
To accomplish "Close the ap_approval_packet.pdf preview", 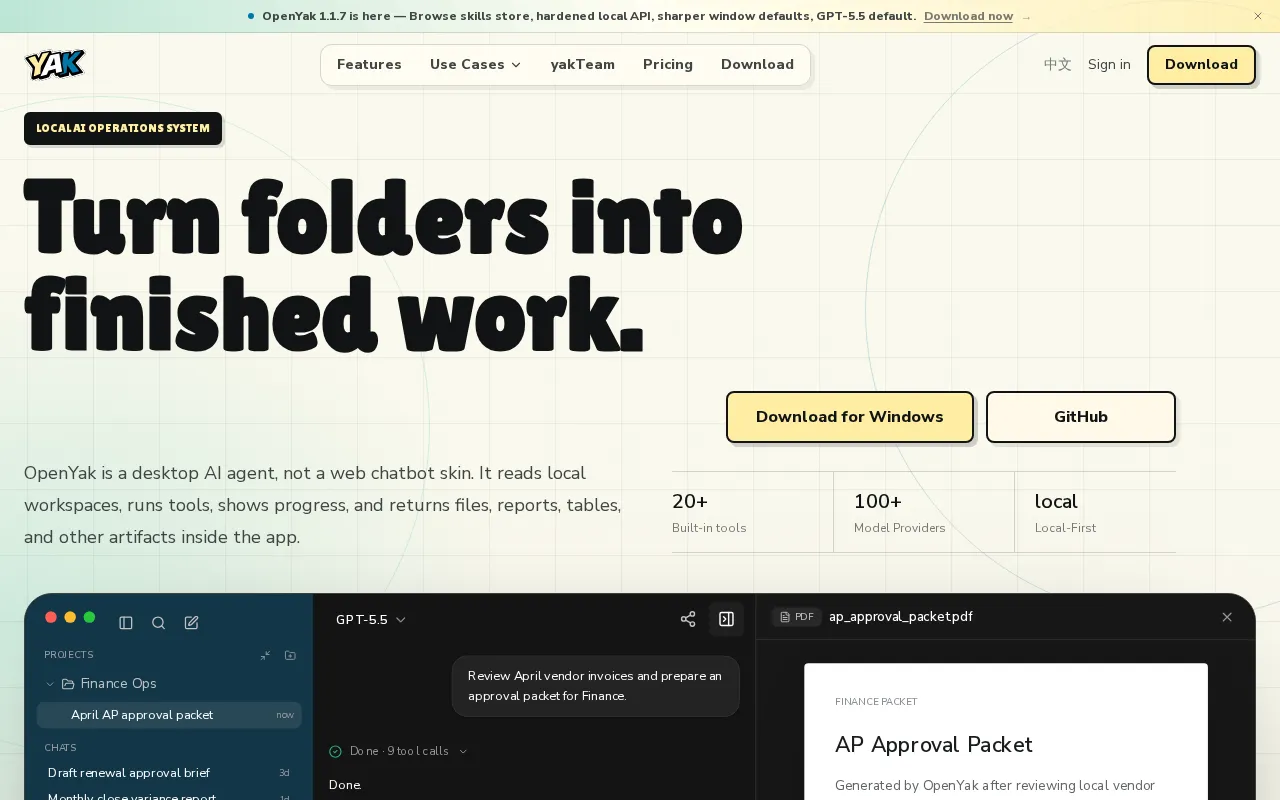I will tap(1227, 617).
